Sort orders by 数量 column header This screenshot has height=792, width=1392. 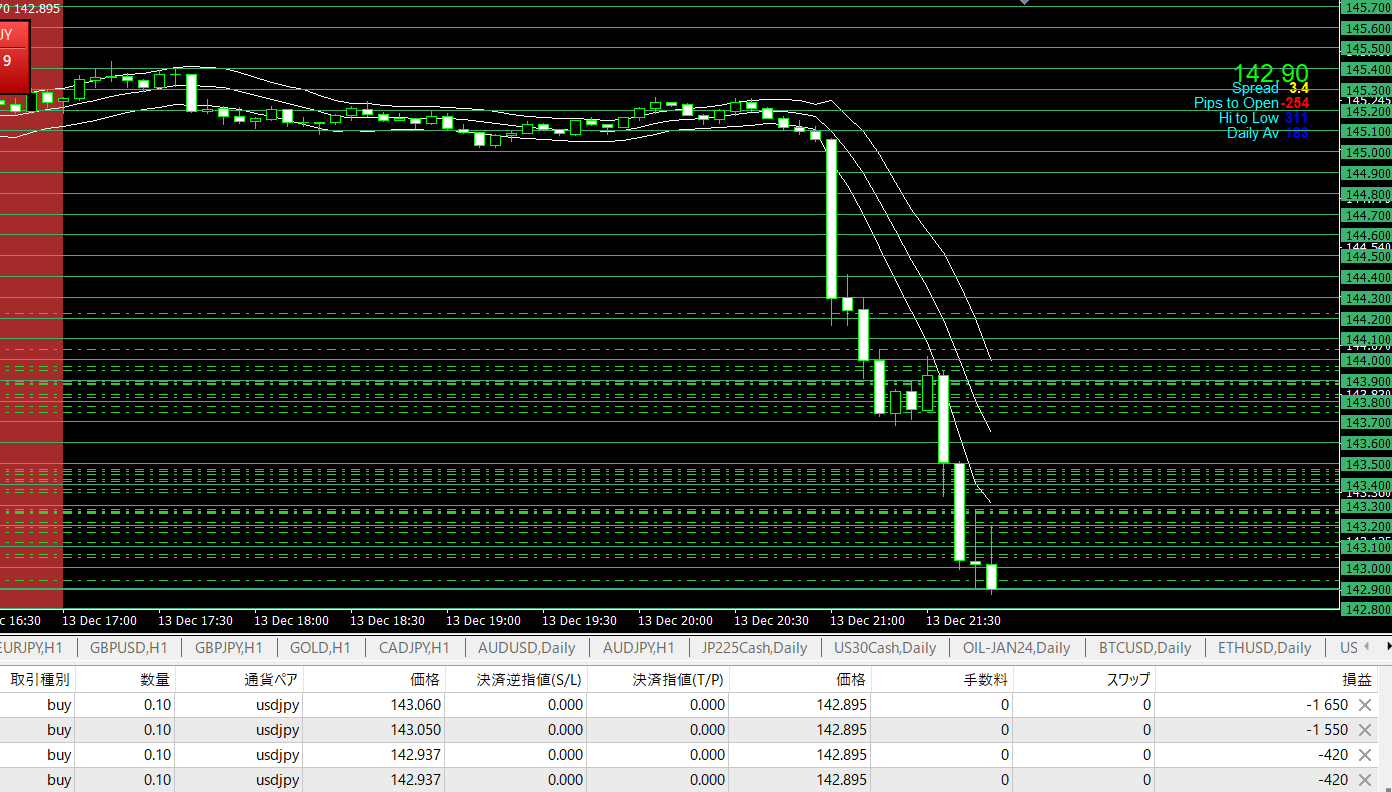coord(155,679)
